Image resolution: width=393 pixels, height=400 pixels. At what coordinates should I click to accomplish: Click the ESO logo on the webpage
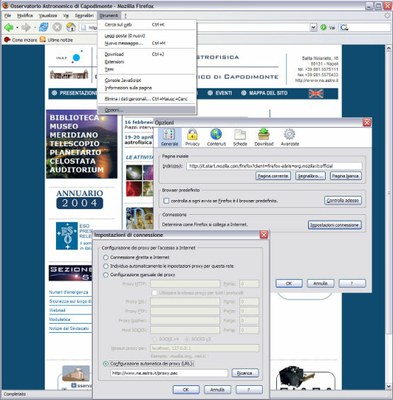pyautogui.click(x=67, y=236)
